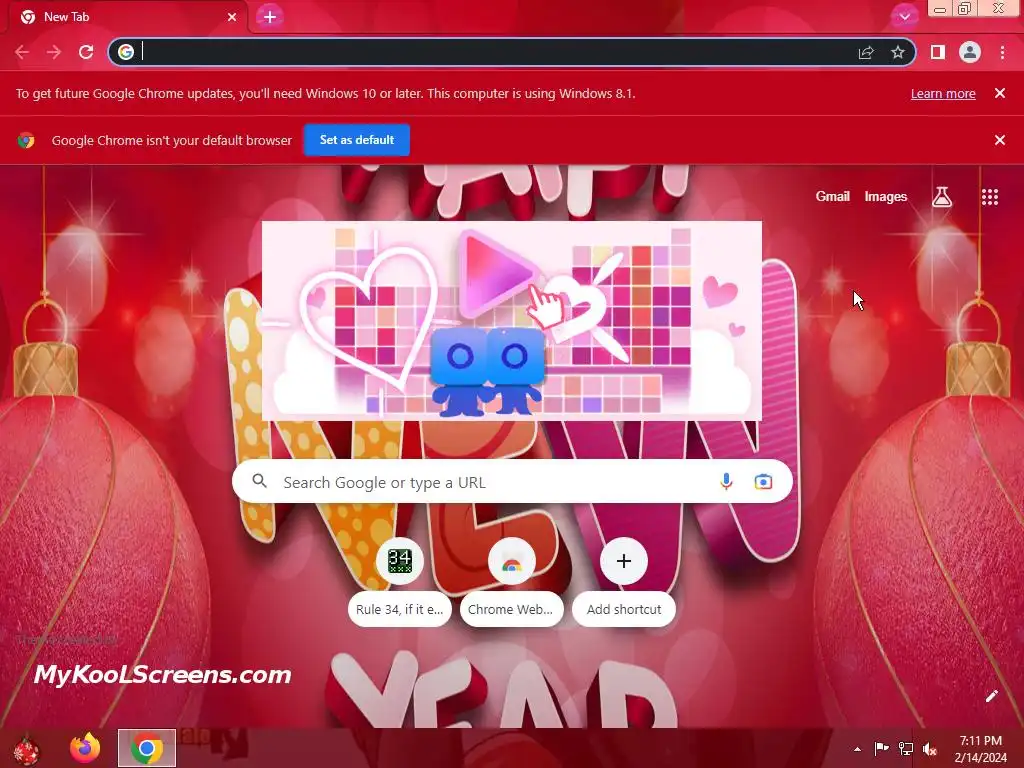Screen dimensions: 1024x768
Task: Launch Firefox from the taskbar
Action: click(85, 748)
